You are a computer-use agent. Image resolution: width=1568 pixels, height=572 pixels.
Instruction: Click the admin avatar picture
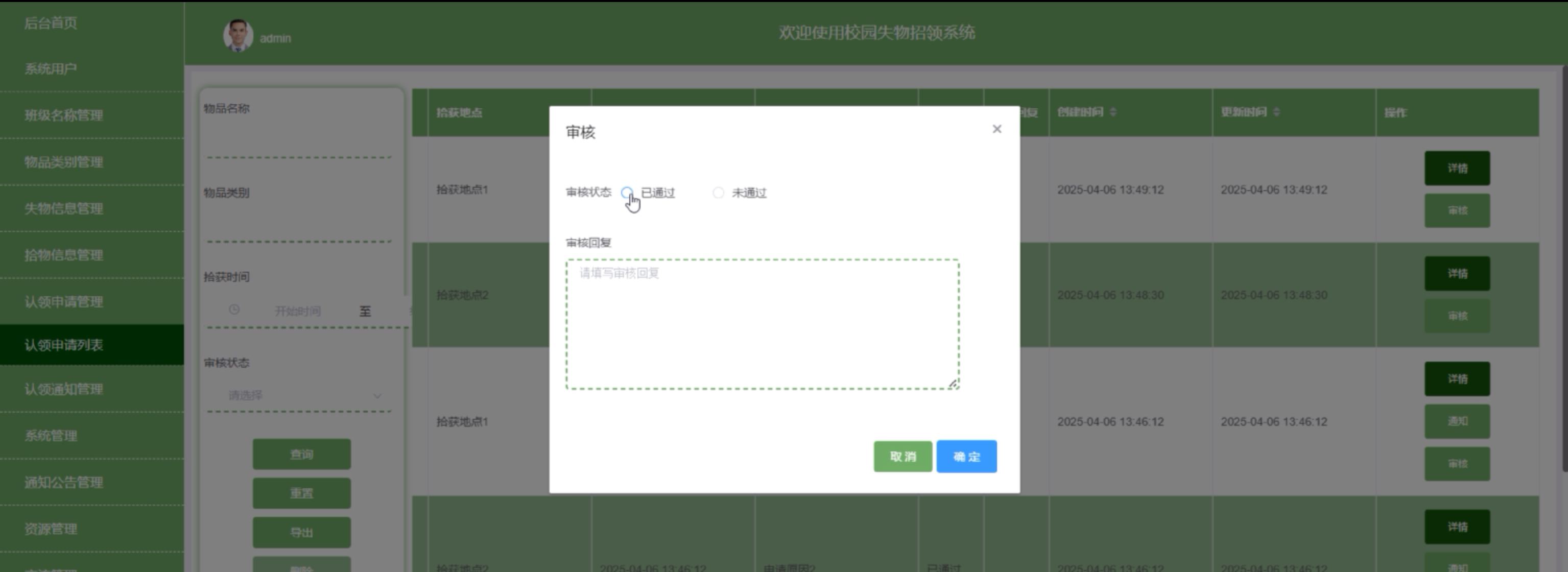[x=238, y=35]
